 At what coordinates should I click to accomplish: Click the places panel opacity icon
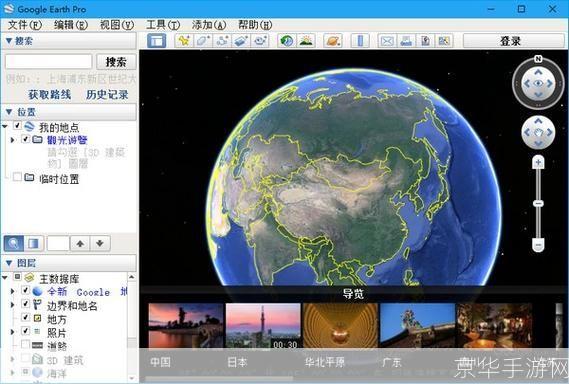[33, 243]
